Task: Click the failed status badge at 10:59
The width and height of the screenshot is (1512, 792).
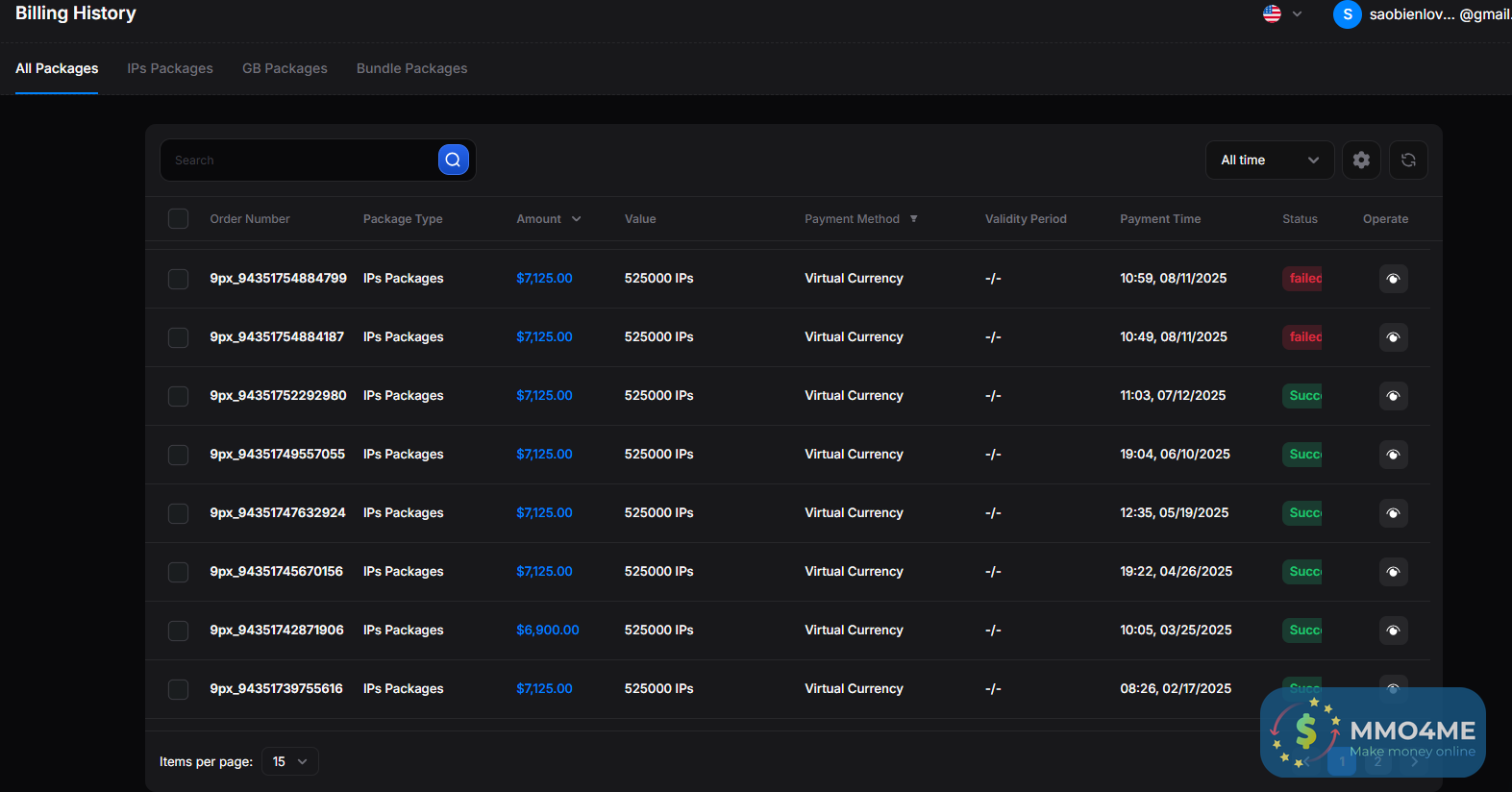Action: pyautogui.click(x=1304, y=279)
